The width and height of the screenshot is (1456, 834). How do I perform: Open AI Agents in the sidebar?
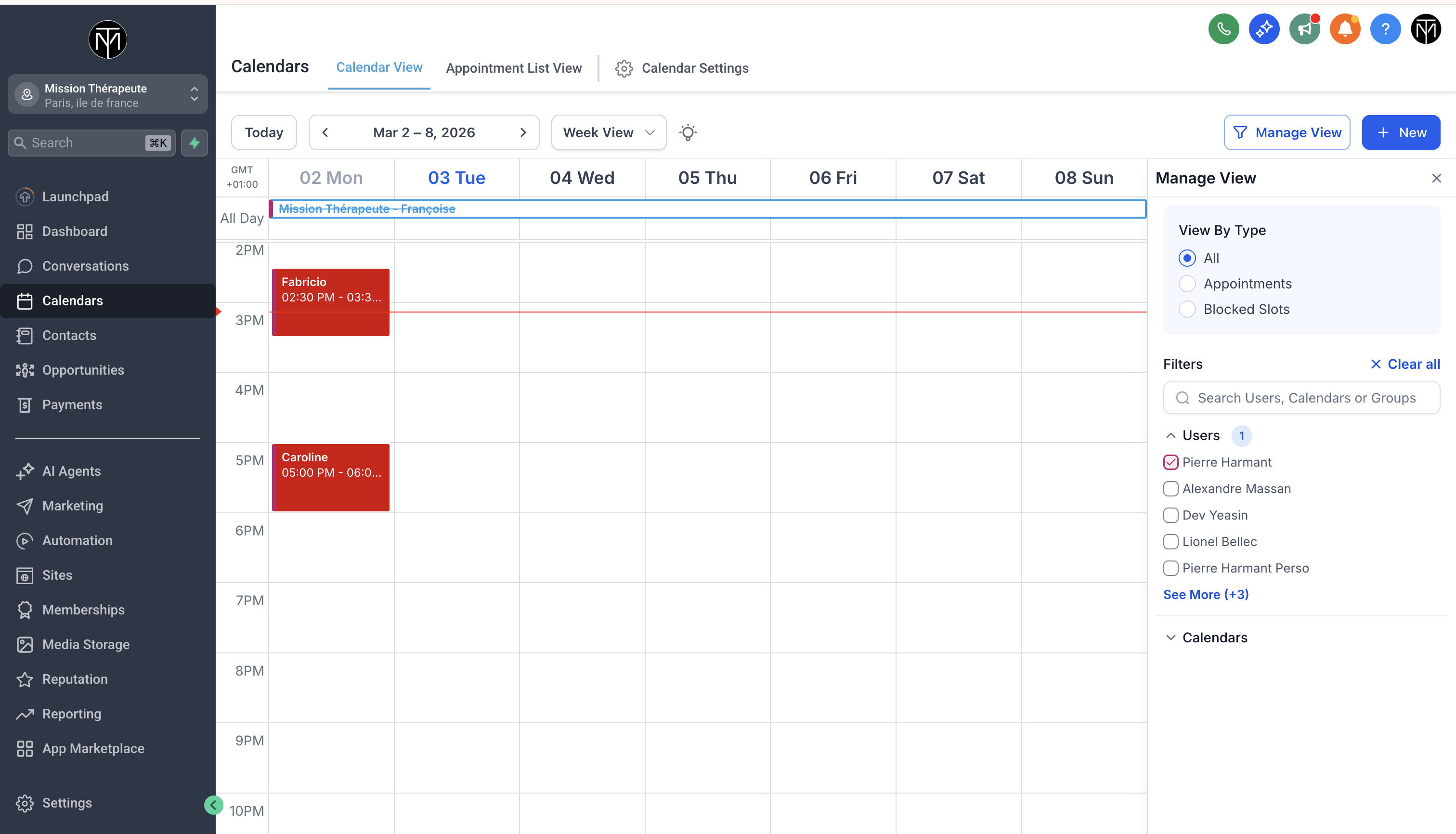tap(108, 471)
